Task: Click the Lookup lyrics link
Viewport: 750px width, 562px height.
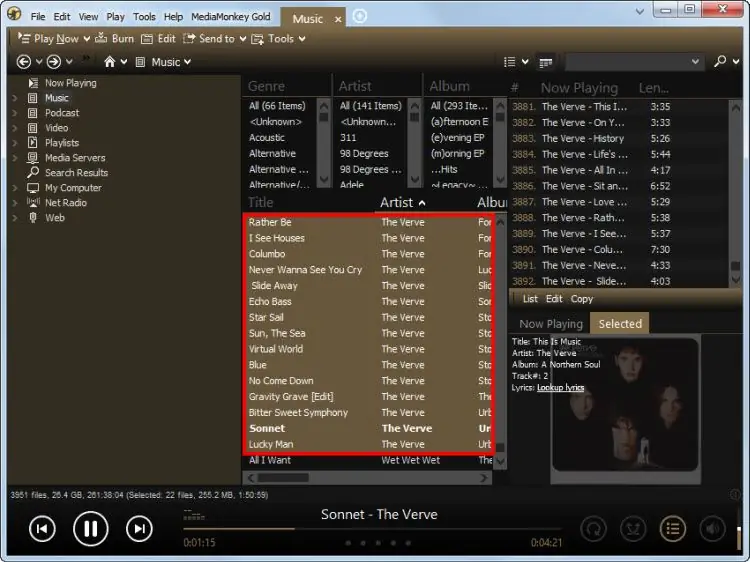Action: (560, 387)
